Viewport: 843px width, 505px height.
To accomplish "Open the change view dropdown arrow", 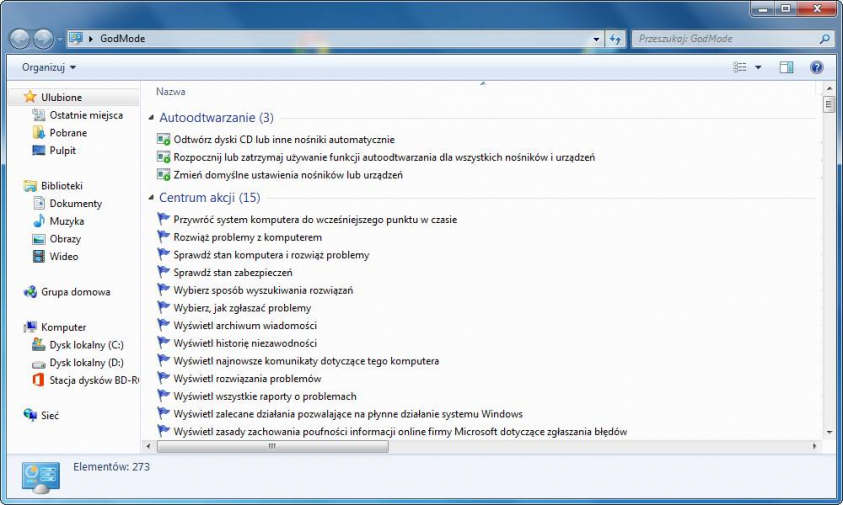I will click(x=758, y=67).
